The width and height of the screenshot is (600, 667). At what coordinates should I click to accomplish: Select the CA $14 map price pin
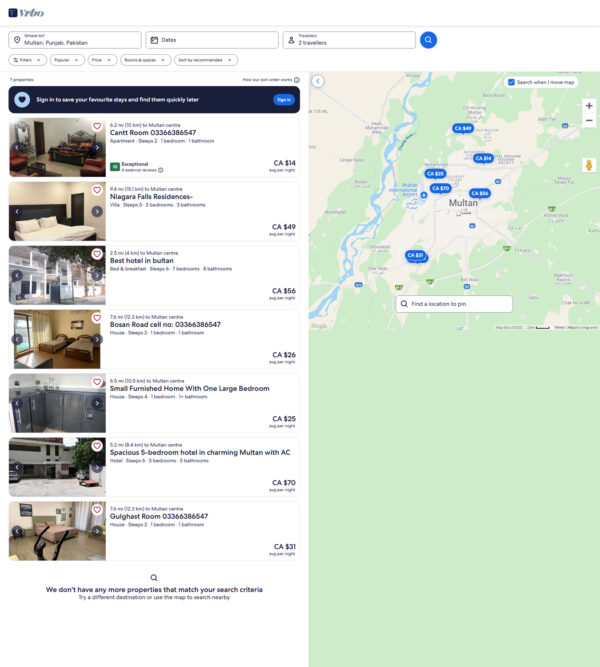click(483, 158)
